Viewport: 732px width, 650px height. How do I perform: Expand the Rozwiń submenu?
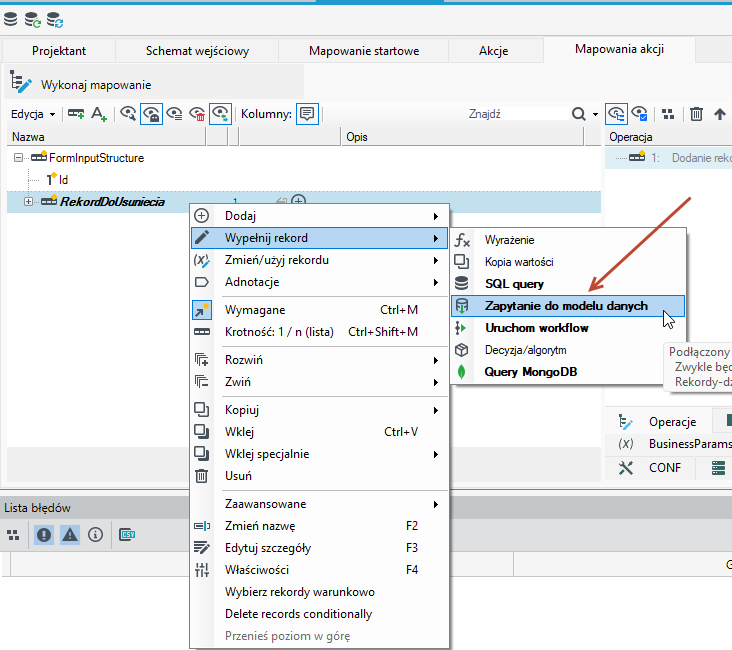[319, 360]
